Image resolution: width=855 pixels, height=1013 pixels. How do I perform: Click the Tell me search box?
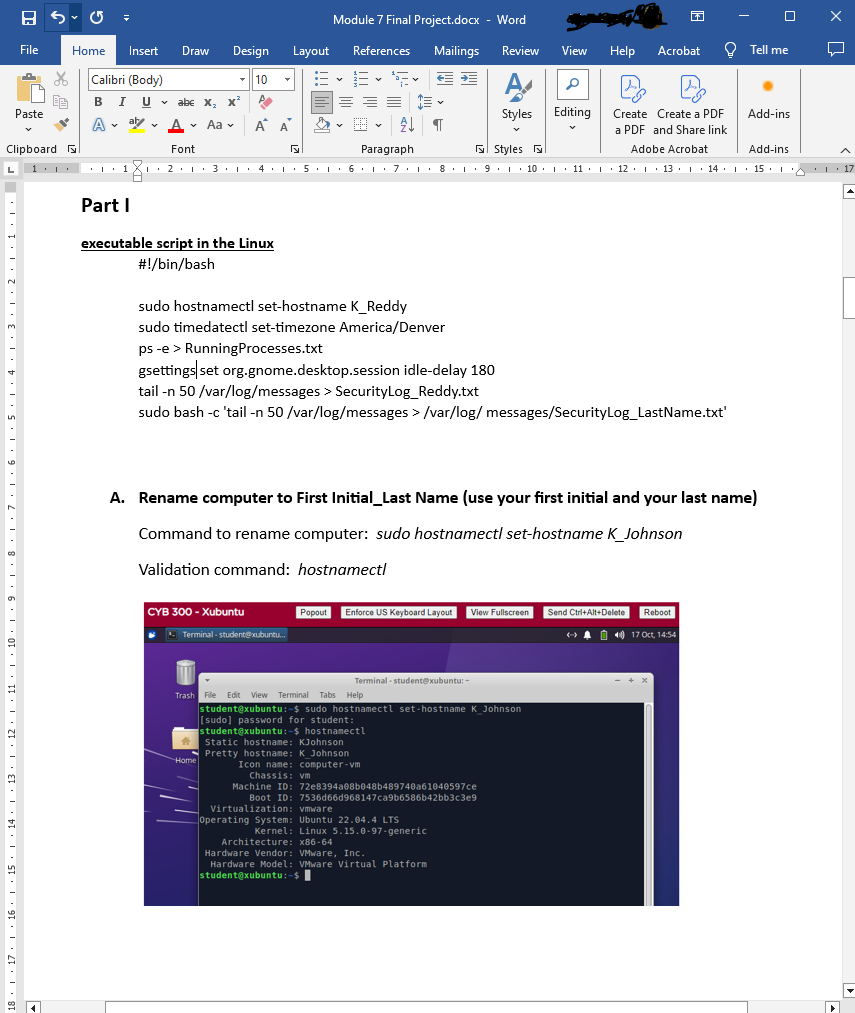(756, 50)
